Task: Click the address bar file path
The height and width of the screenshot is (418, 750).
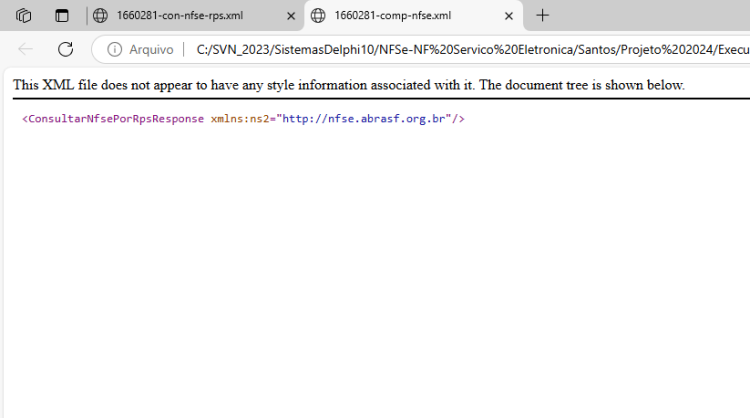Action: click(x=473, y=50)
